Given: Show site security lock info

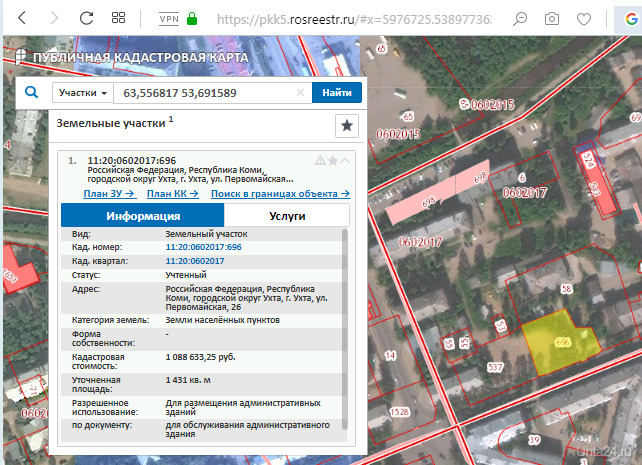Looking at the screenshot, I should tap(192, 19).
